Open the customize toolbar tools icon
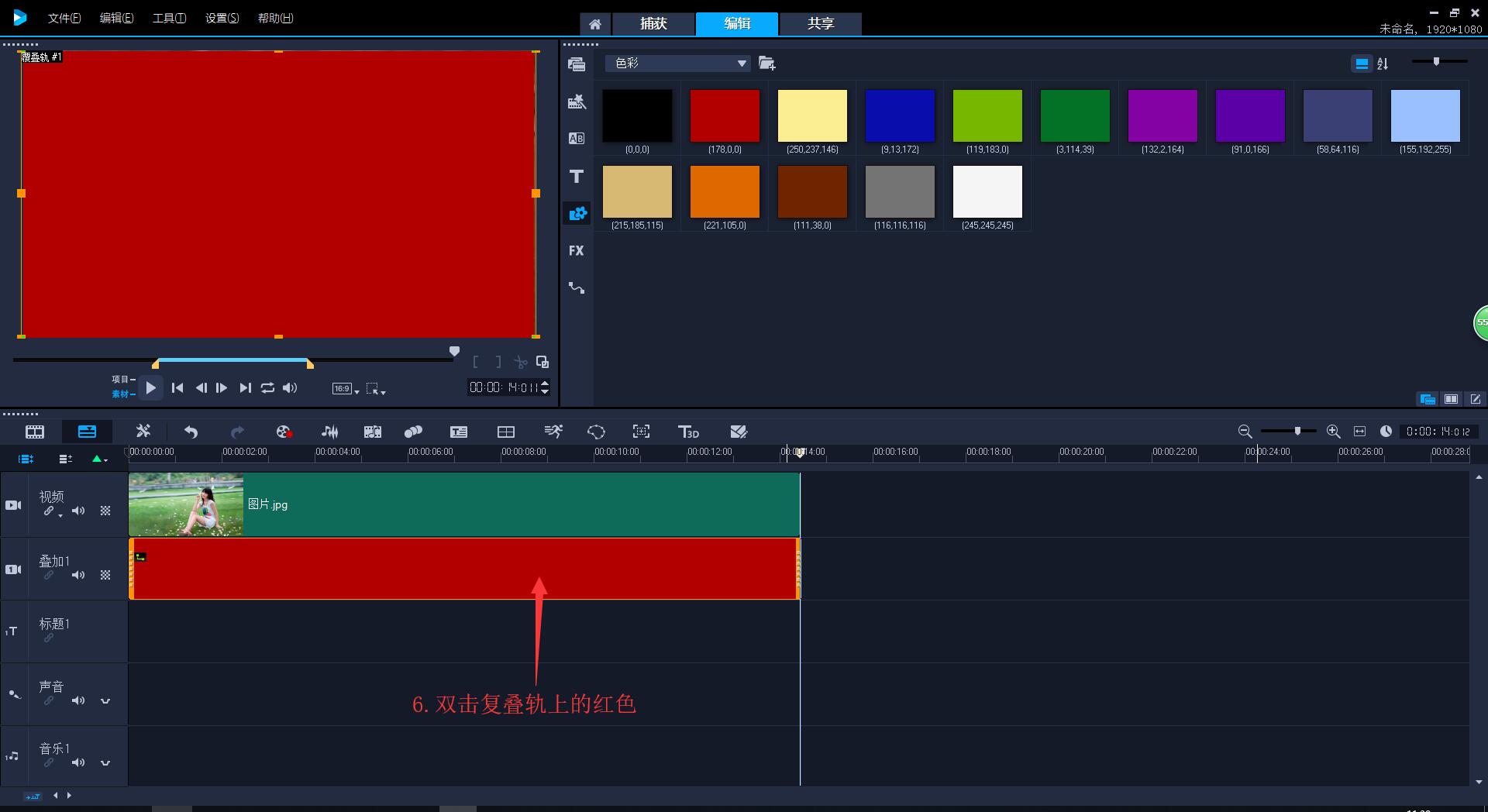Viewport: 1488px width, 812px height. (143, 432)
